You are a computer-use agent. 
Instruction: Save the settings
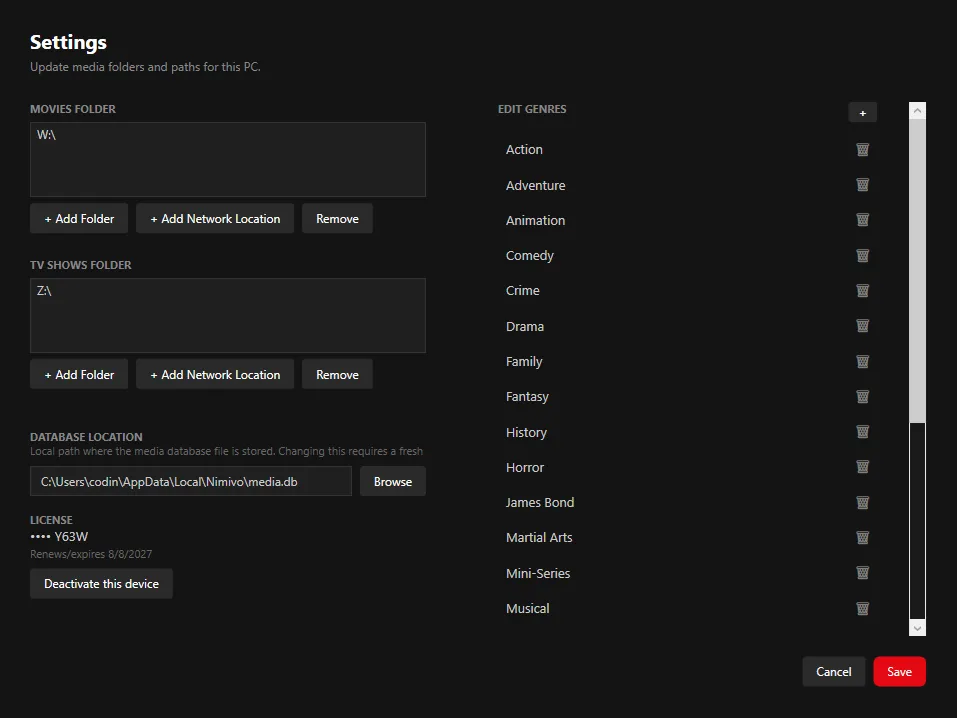(x=900, y=672)
